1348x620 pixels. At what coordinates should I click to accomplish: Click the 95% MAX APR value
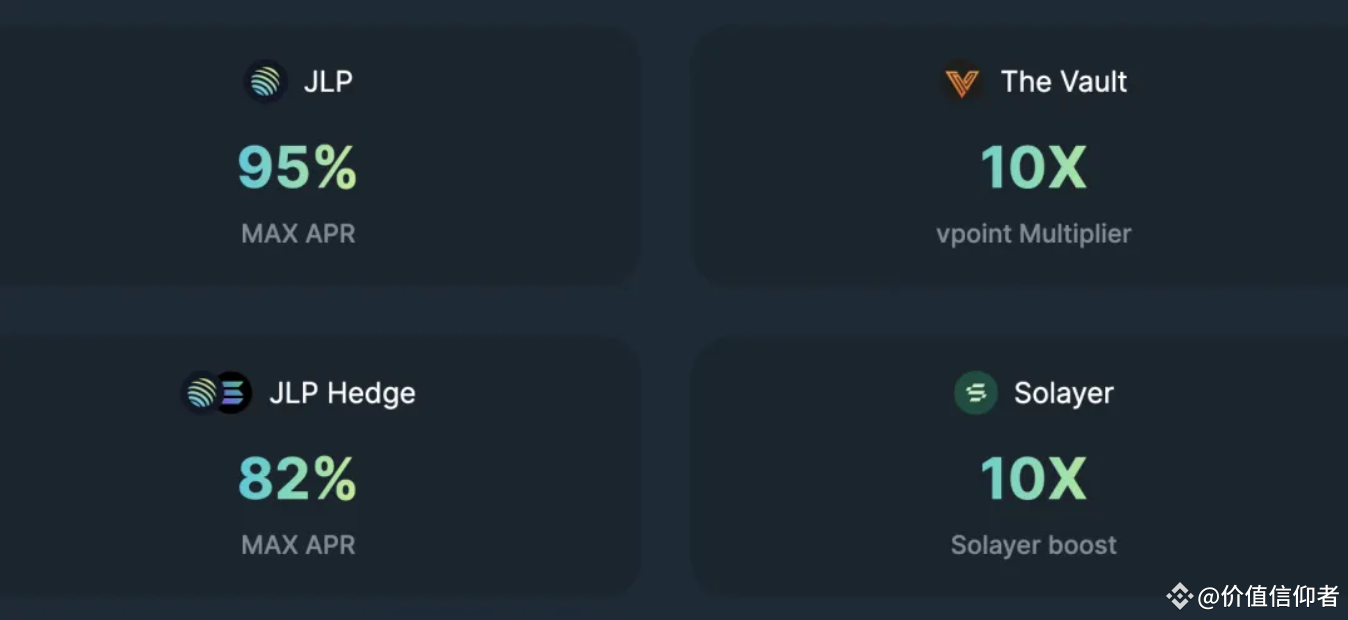pos(296,166)
